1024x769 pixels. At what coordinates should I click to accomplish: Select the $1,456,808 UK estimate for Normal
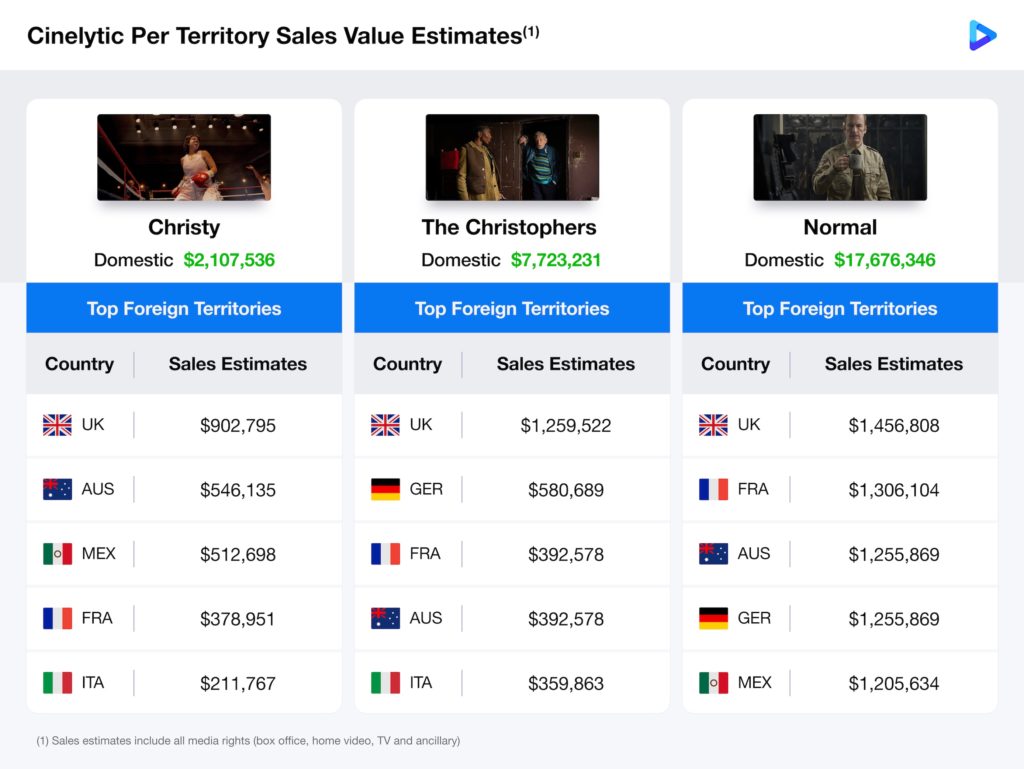[893, 426]
